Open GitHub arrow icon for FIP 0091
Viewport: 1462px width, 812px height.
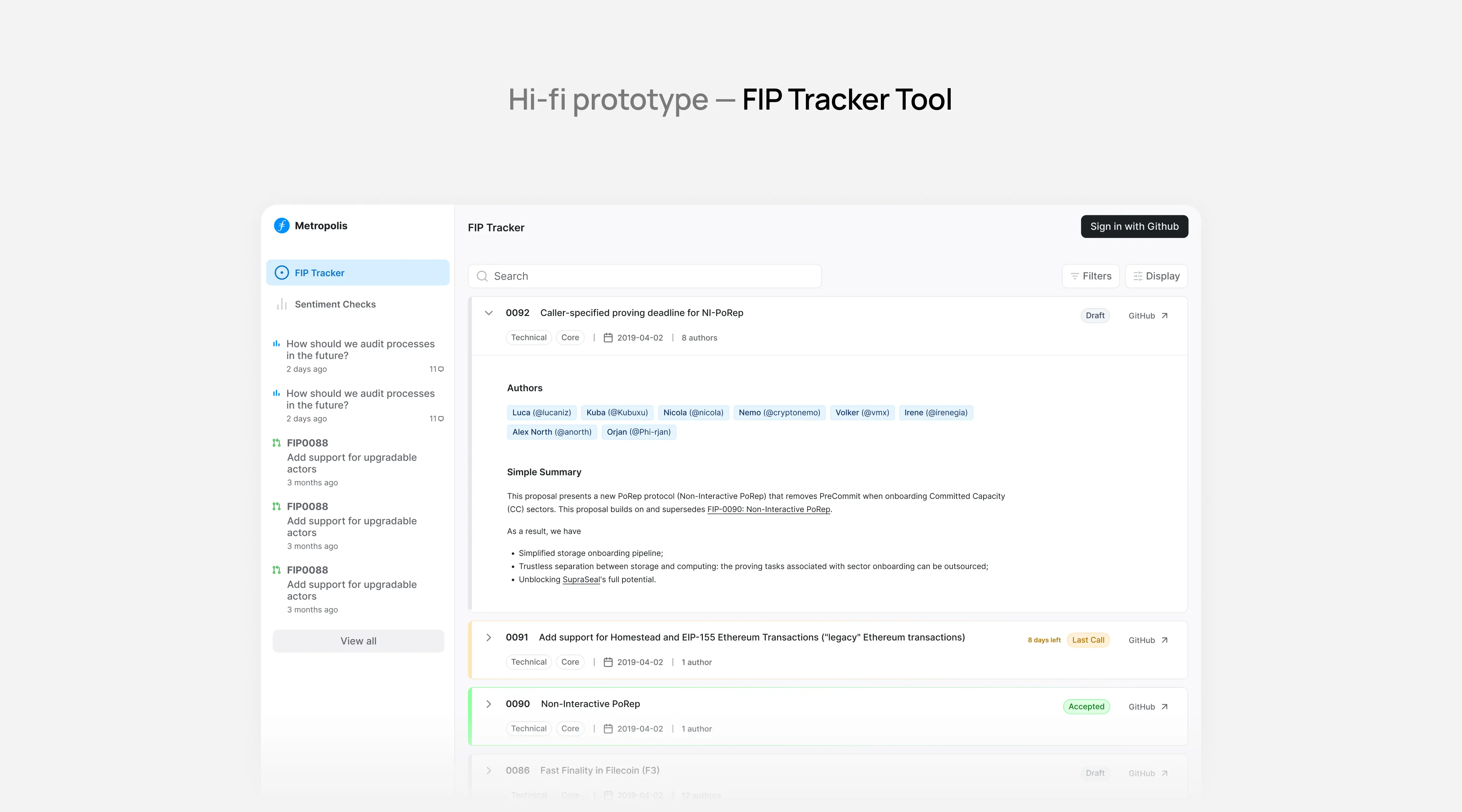pyautogui.click(x=1164, y=640)
